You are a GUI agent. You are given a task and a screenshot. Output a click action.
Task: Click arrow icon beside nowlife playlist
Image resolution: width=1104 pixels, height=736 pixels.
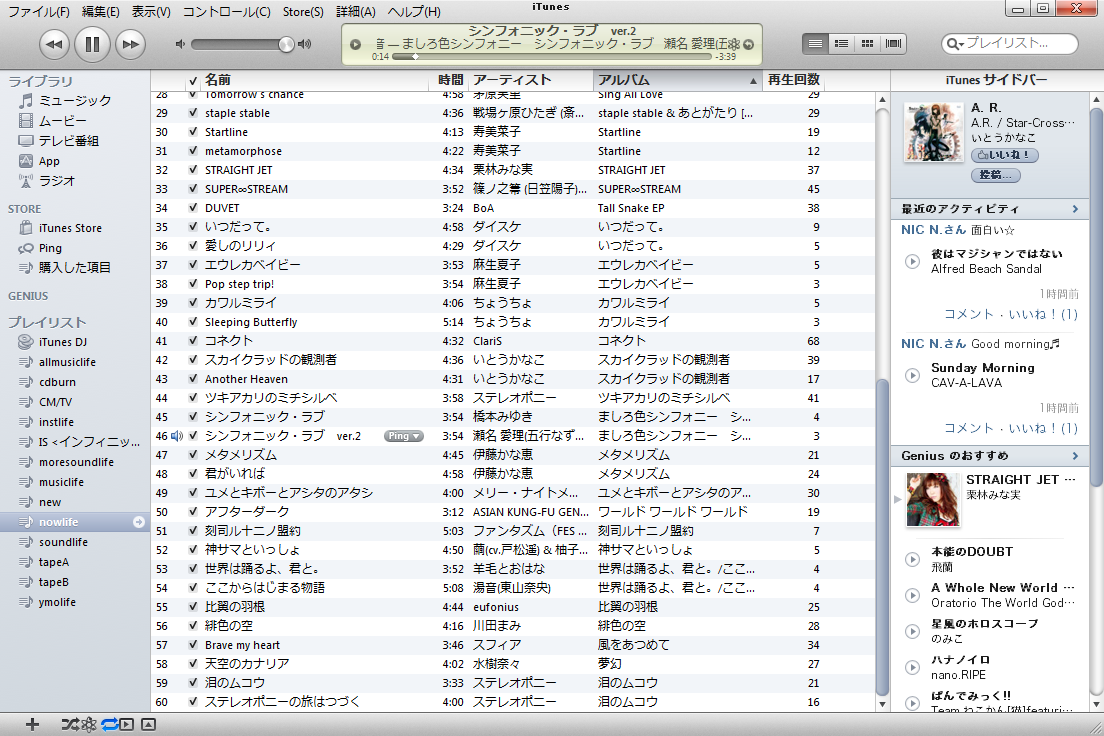[139, 522]
